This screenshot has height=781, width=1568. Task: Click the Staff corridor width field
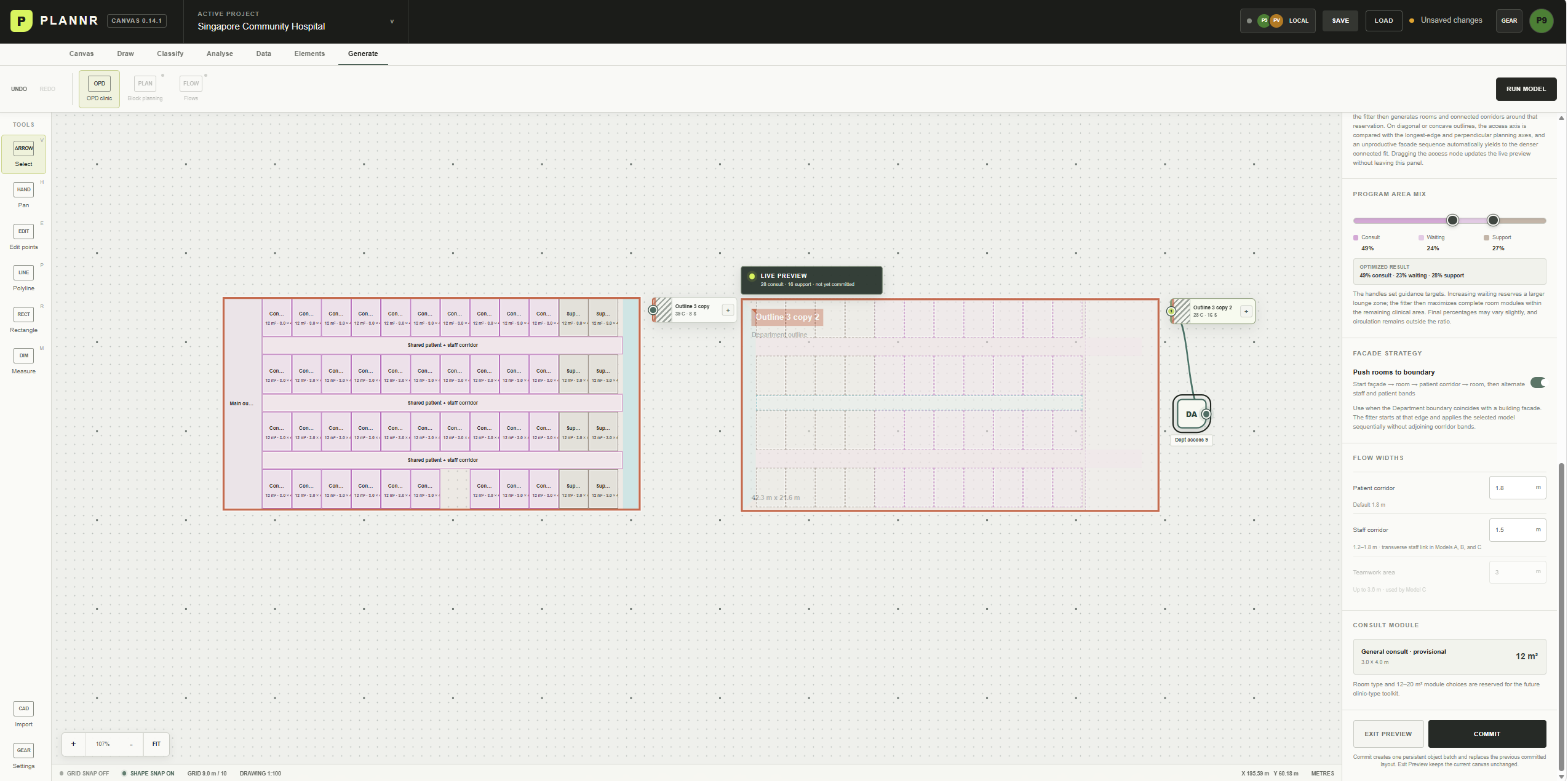point(1518,529)
